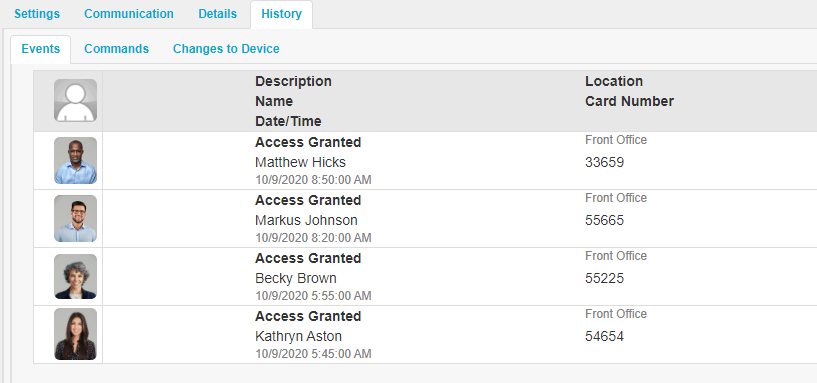The width and height of the screenshot is (817, 383).
Task: Select the Matthew Hicks name entry
Action: [x=300, y=162]
